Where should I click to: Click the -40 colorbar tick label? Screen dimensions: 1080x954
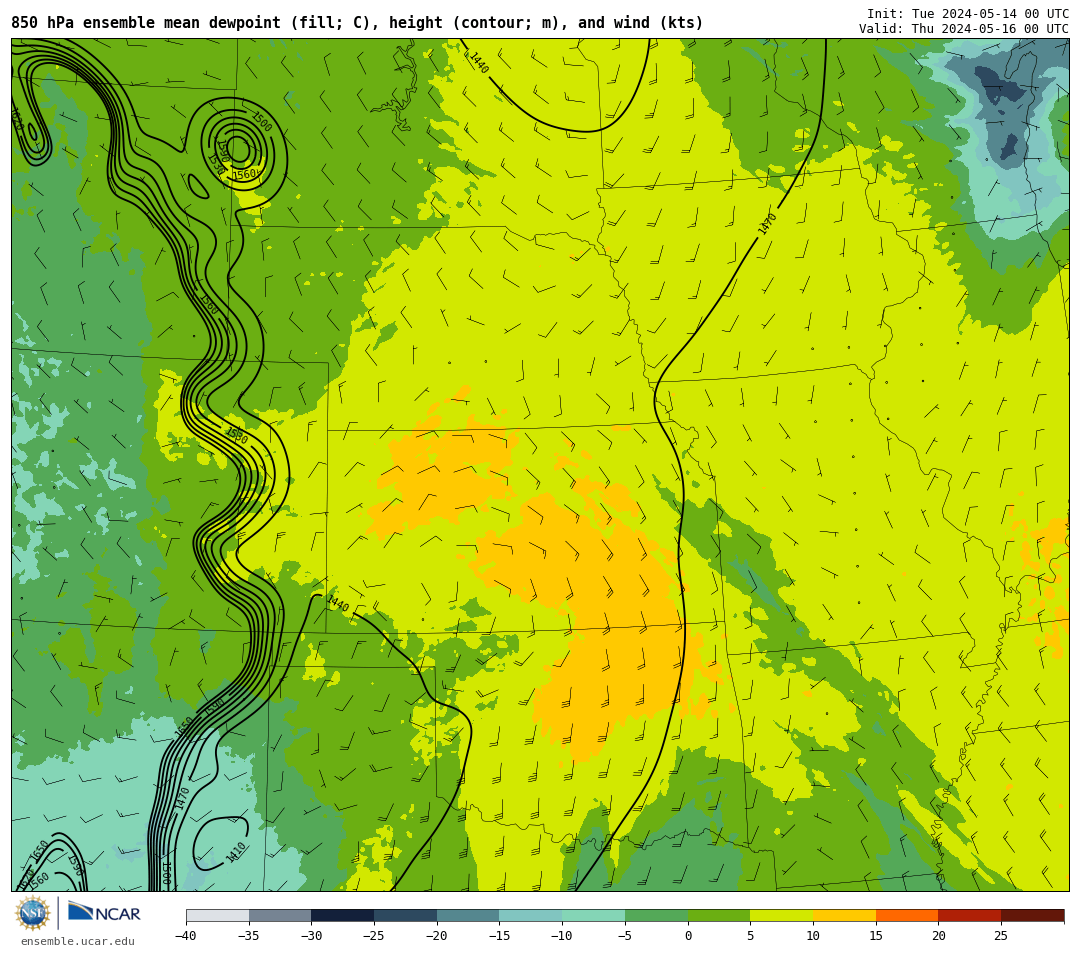pos(185,935)
